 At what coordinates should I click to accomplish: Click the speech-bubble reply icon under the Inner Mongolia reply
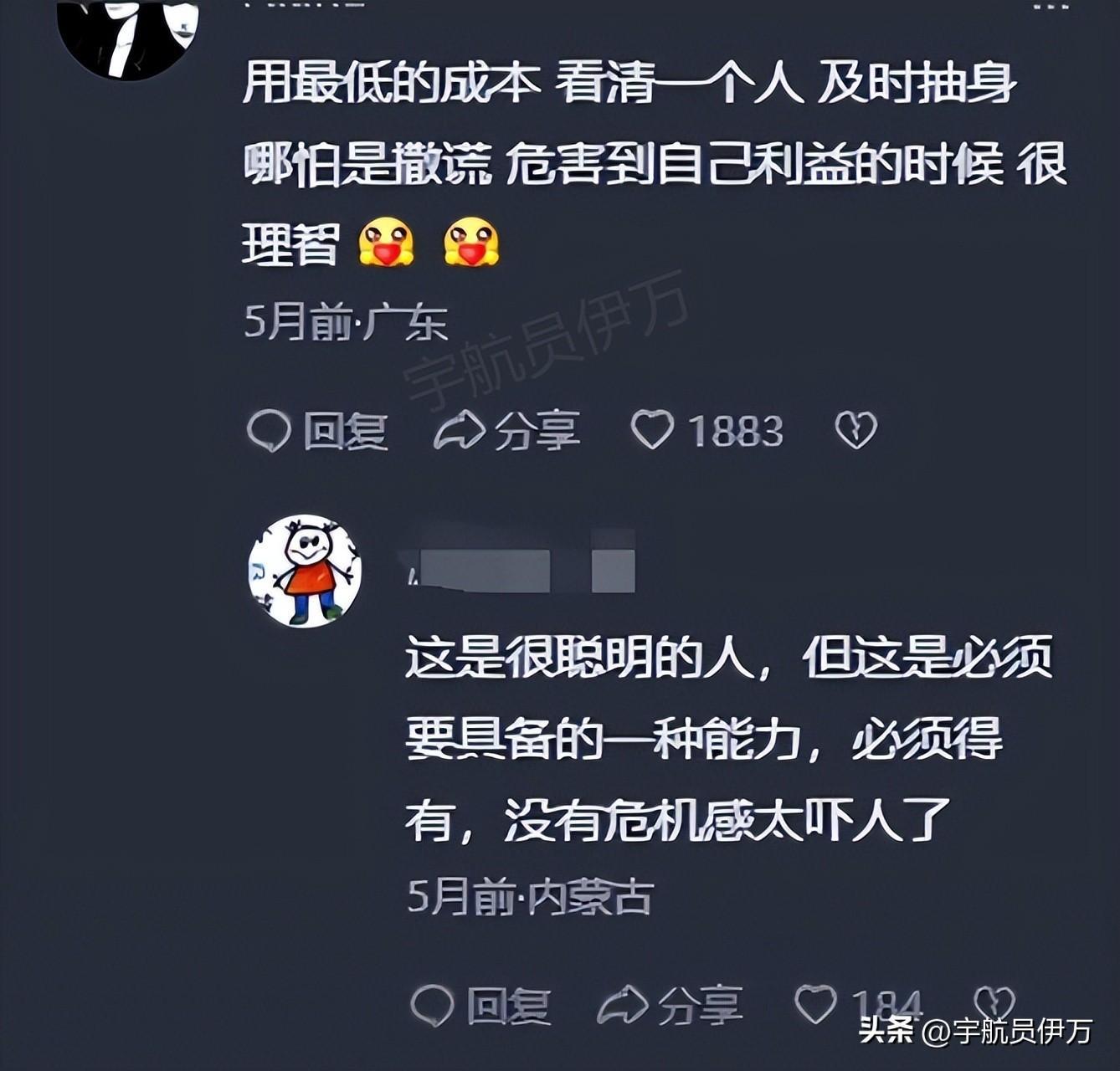432,1005
